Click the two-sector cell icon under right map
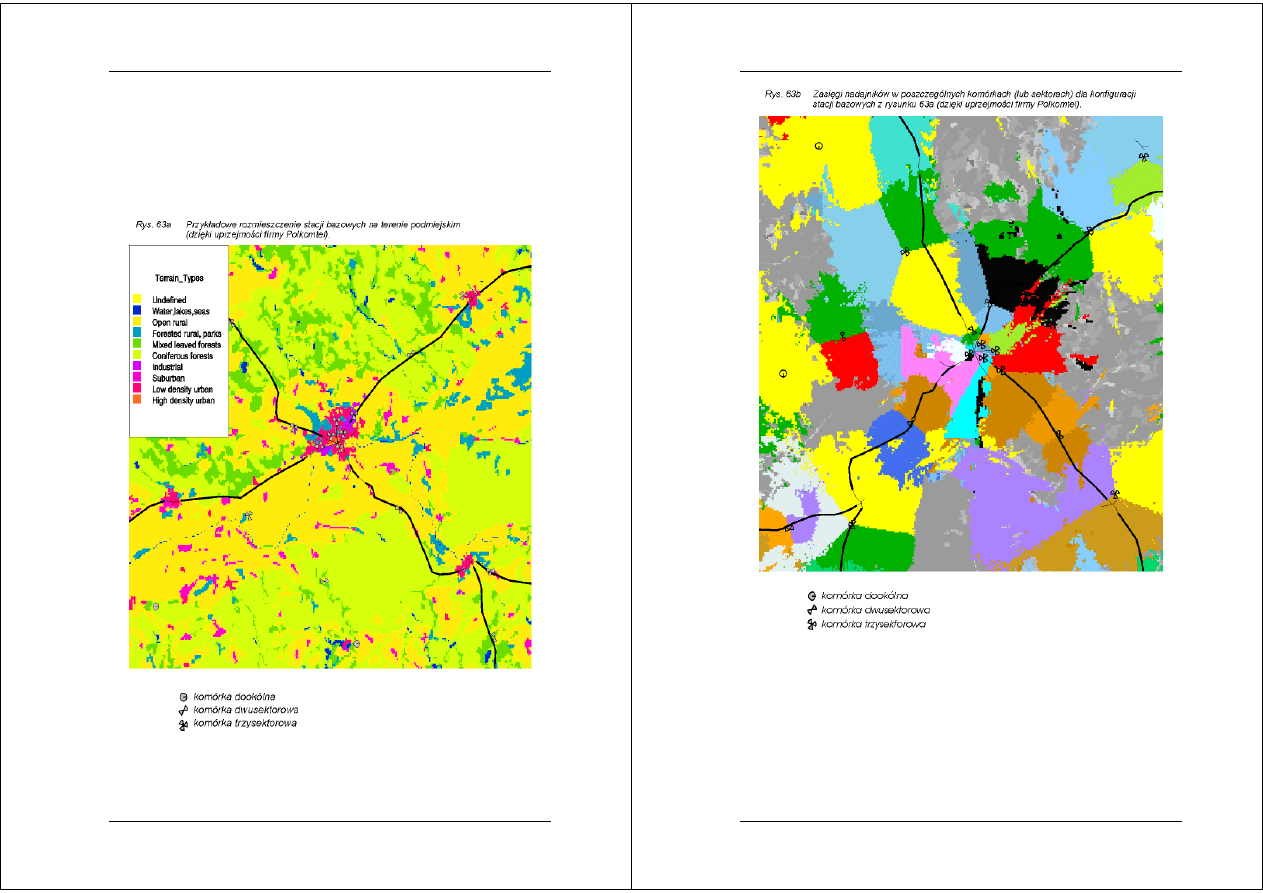The height and width of the screenshot is (893, 1263). point(812,610)
